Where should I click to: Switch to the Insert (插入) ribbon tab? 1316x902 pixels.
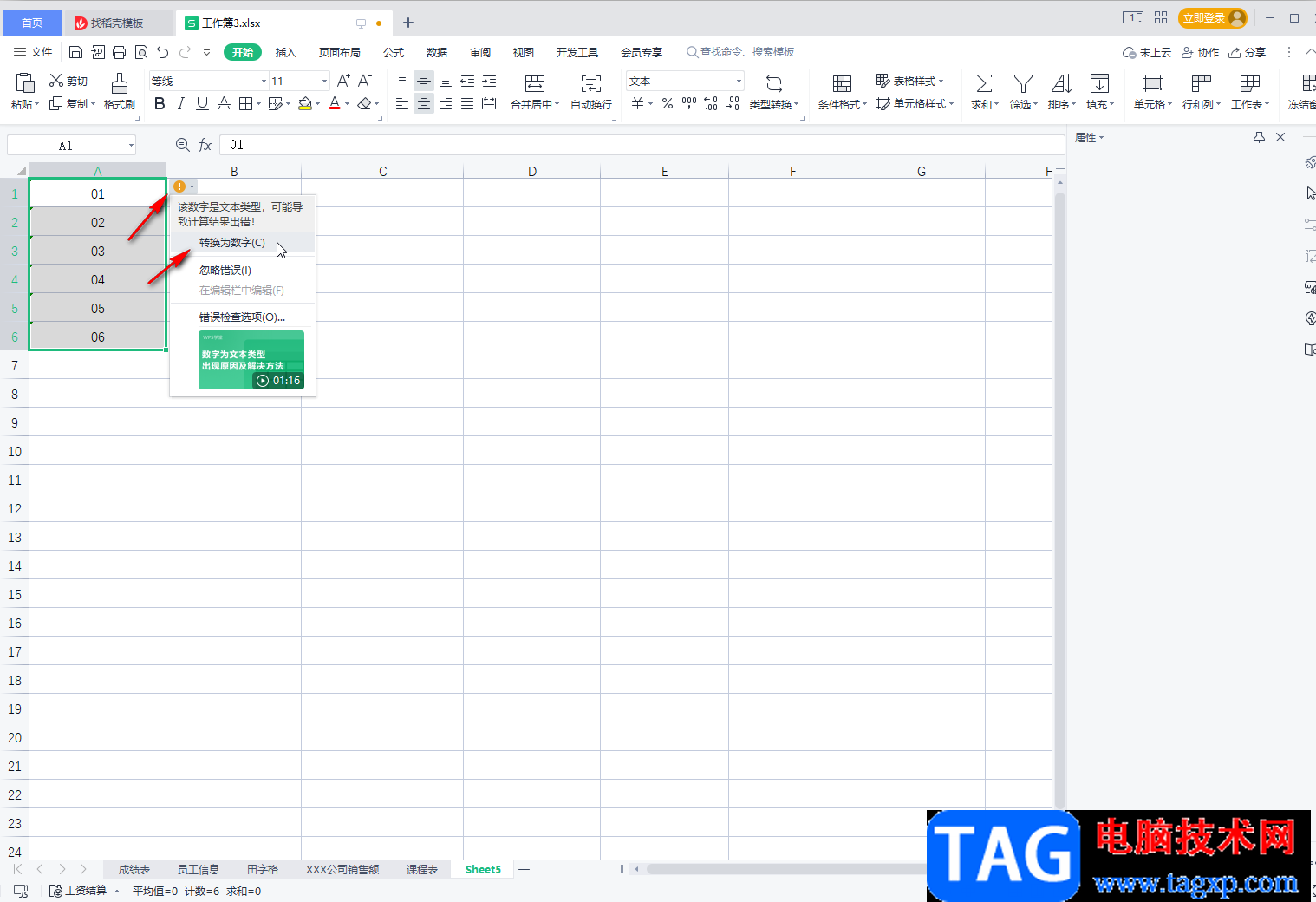pyautogui.click(x=285, y=52)
